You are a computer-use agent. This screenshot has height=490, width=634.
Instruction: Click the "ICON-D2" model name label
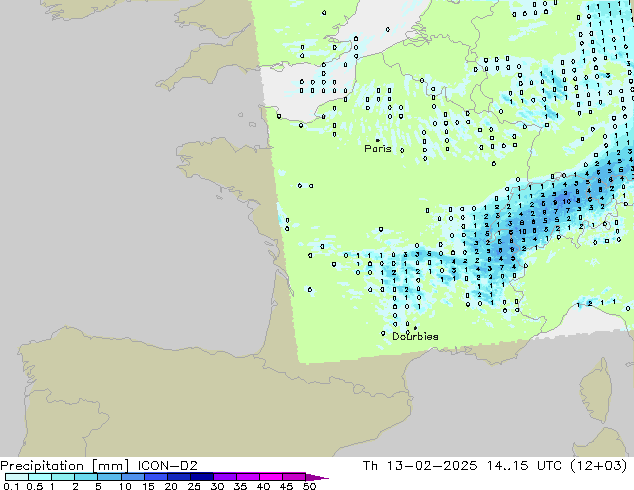[167, 466]
